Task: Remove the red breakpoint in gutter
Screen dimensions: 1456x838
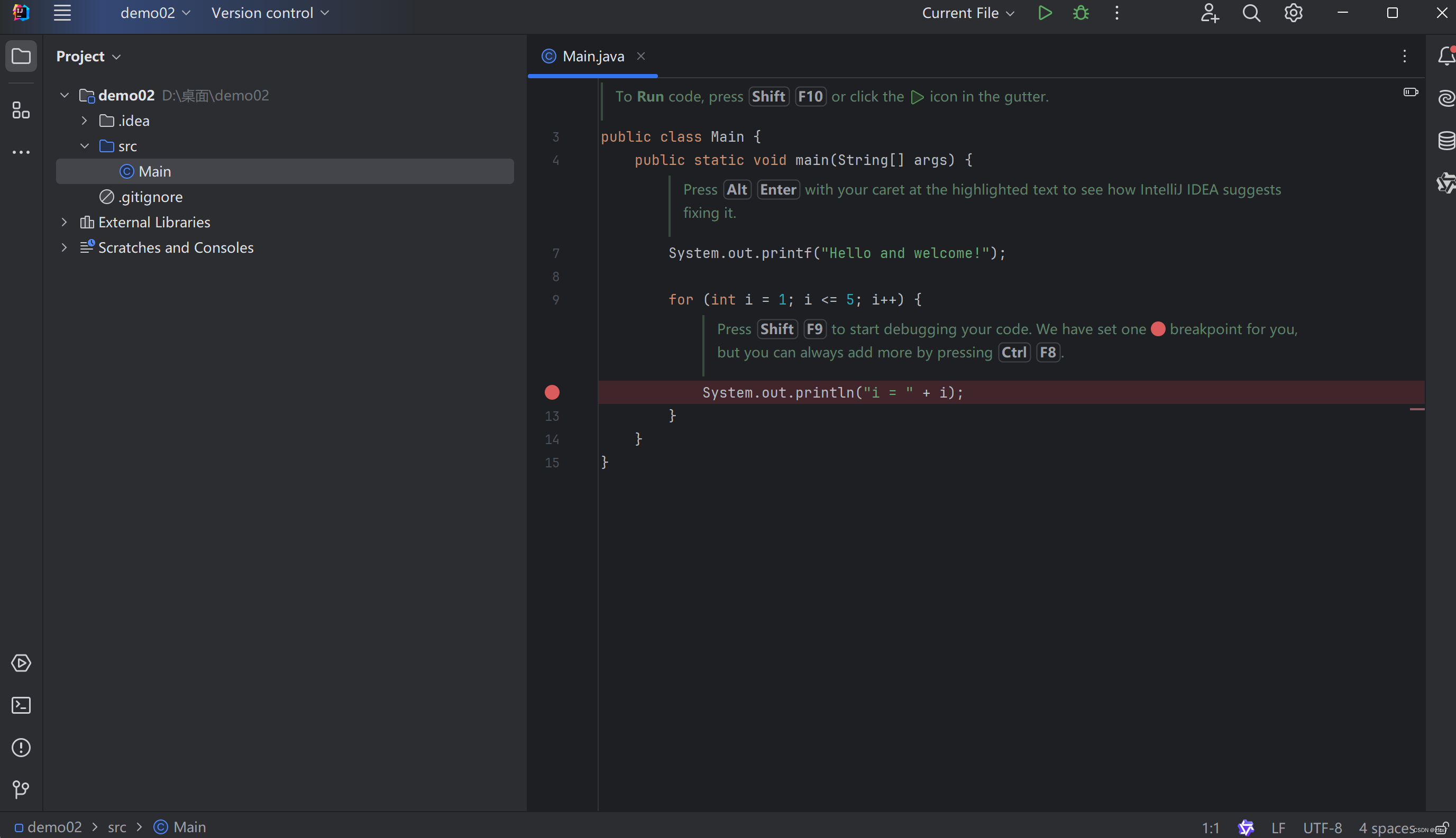Action: click(x=552, y=392)
